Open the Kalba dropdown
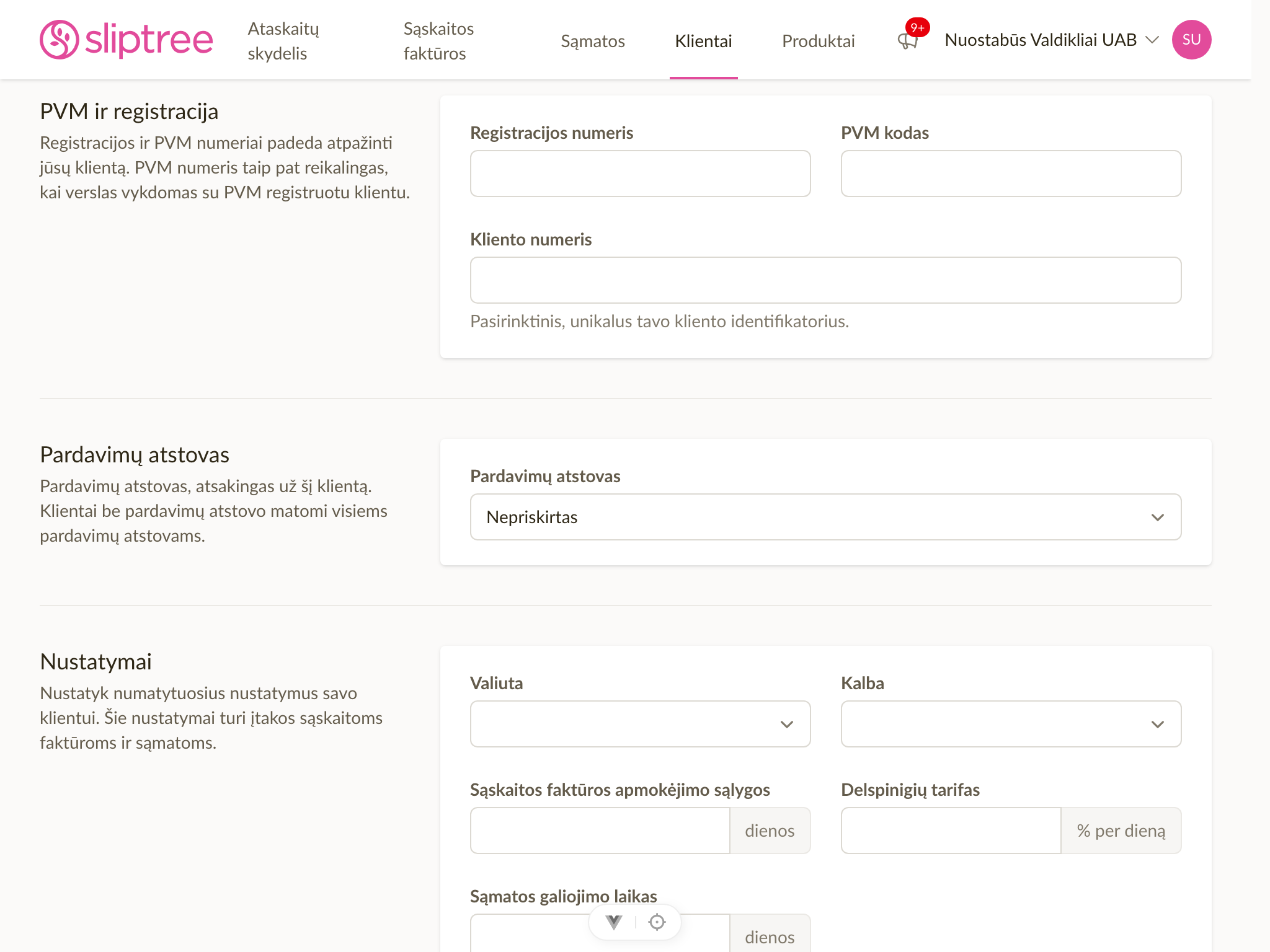This screenshot has height=952, width=1270. pos(1011,724)
